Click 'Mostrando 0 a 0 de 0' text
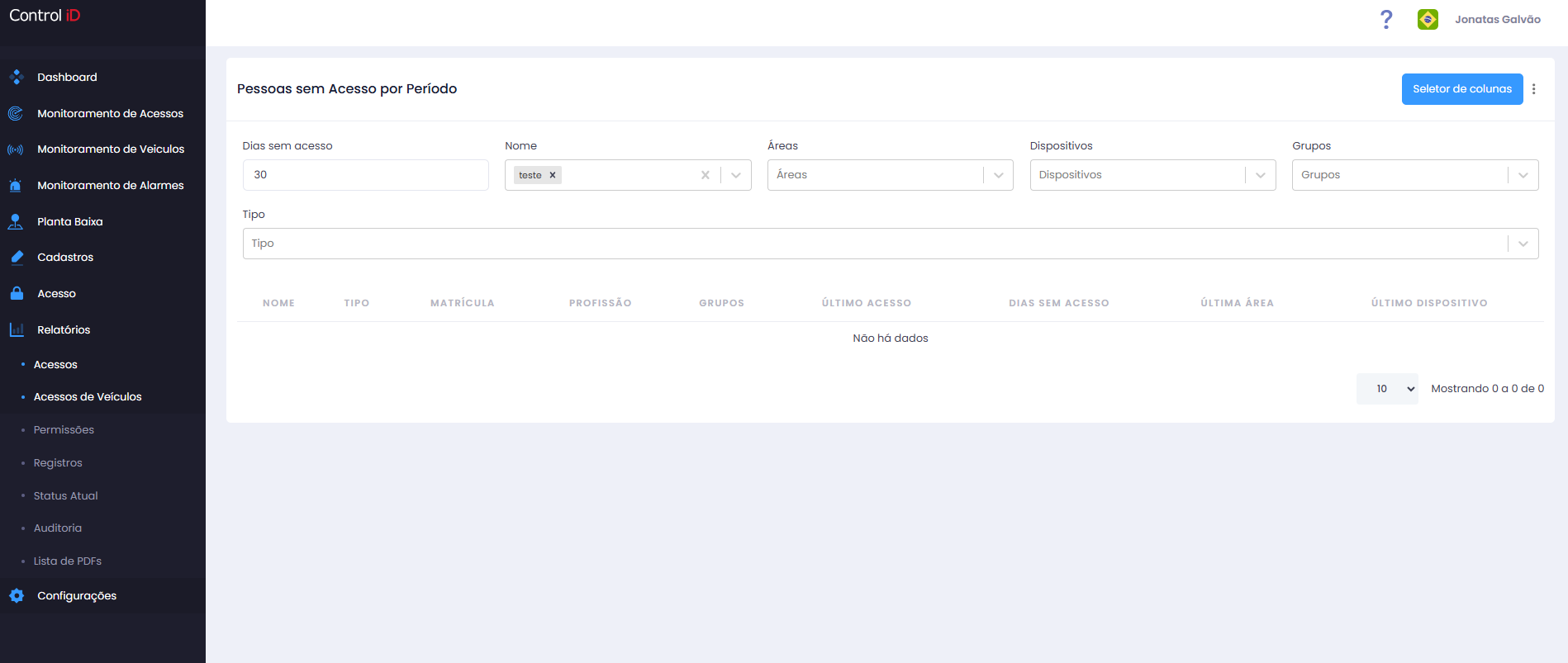This screenshot has width=1568, height=663. point(1488,389)
